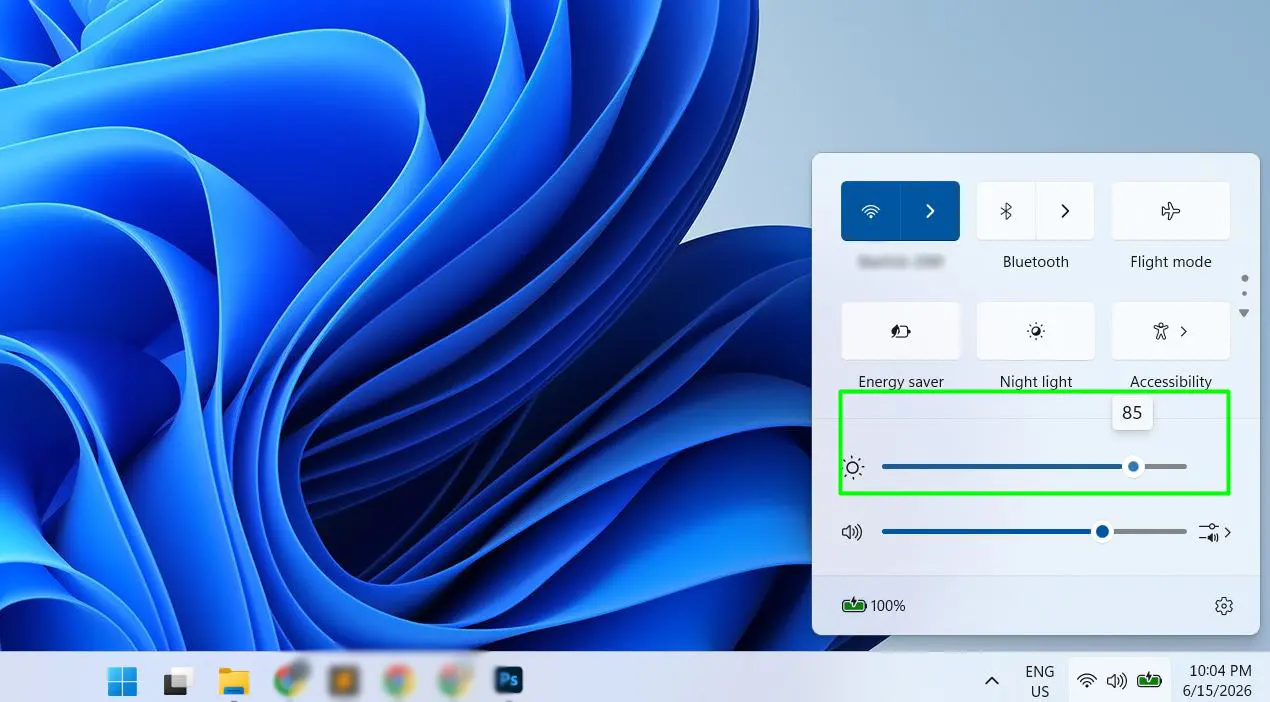Viewport: 1270px width, 702px height.
Task: Show hidden tray icons chevron
Action: coord(992,681)
